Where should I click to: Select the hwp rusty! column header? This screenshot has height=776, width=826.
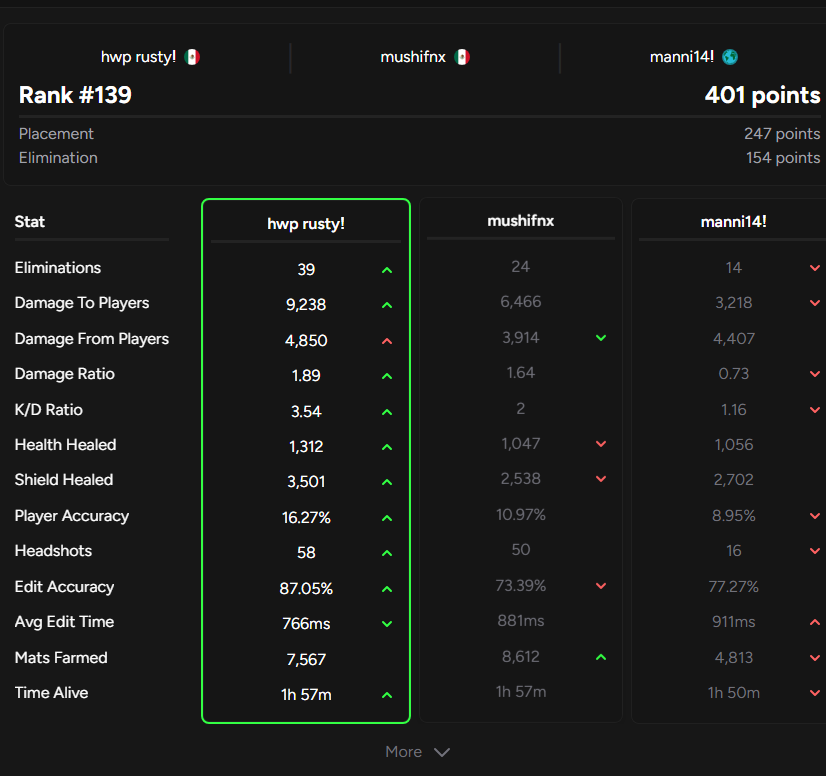pyautogui.click(x=306, y=223)
